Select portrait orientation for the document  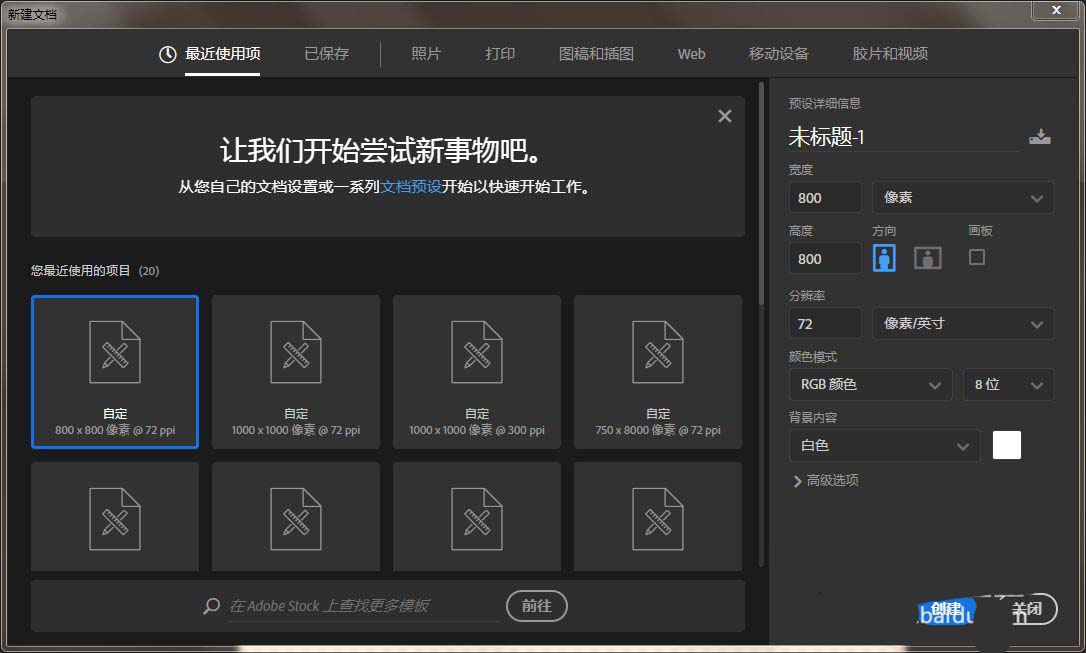pos(884,257)
